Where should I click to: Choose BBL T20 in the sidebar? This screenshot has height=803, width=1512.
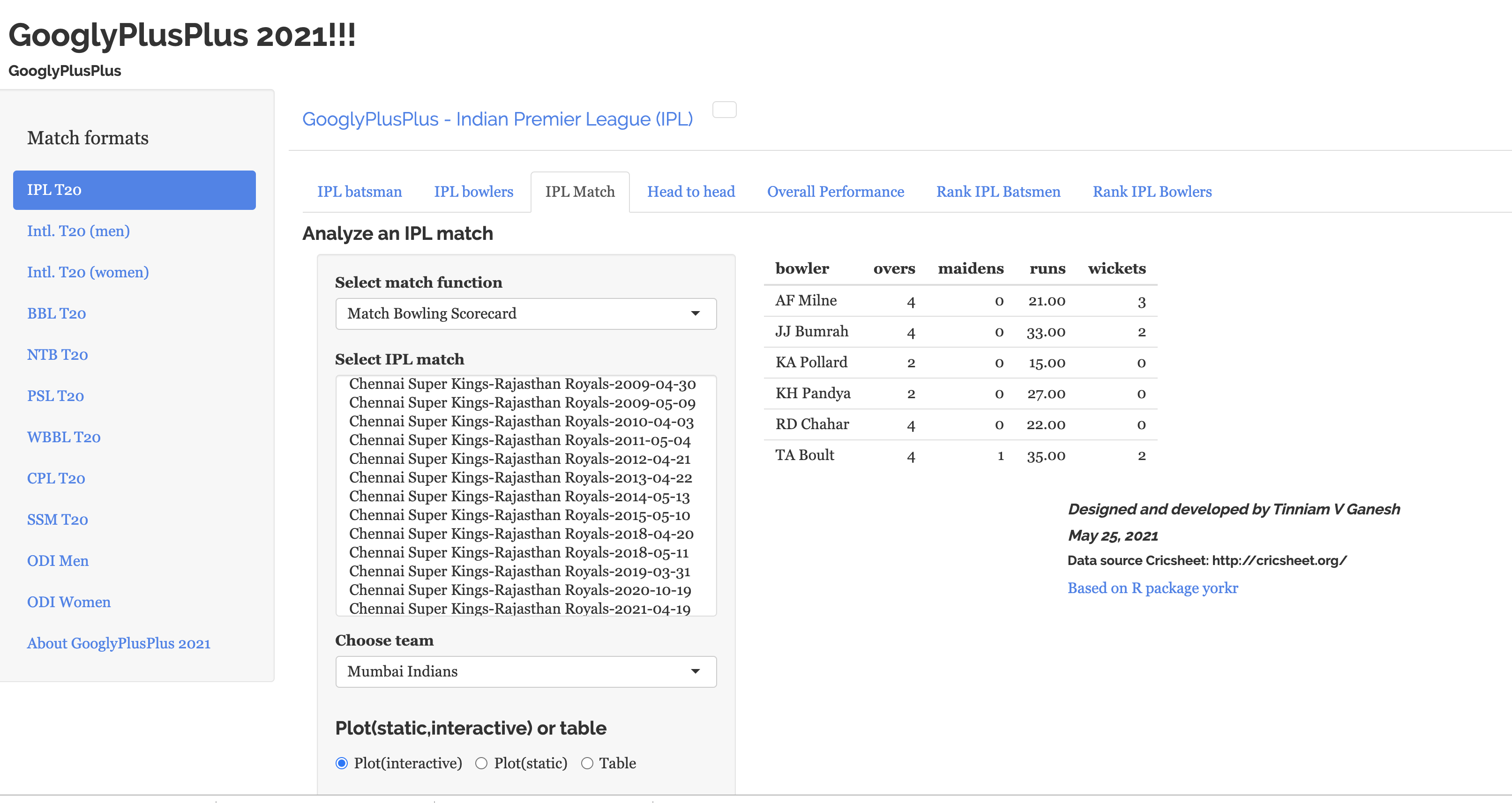point(56,314)
